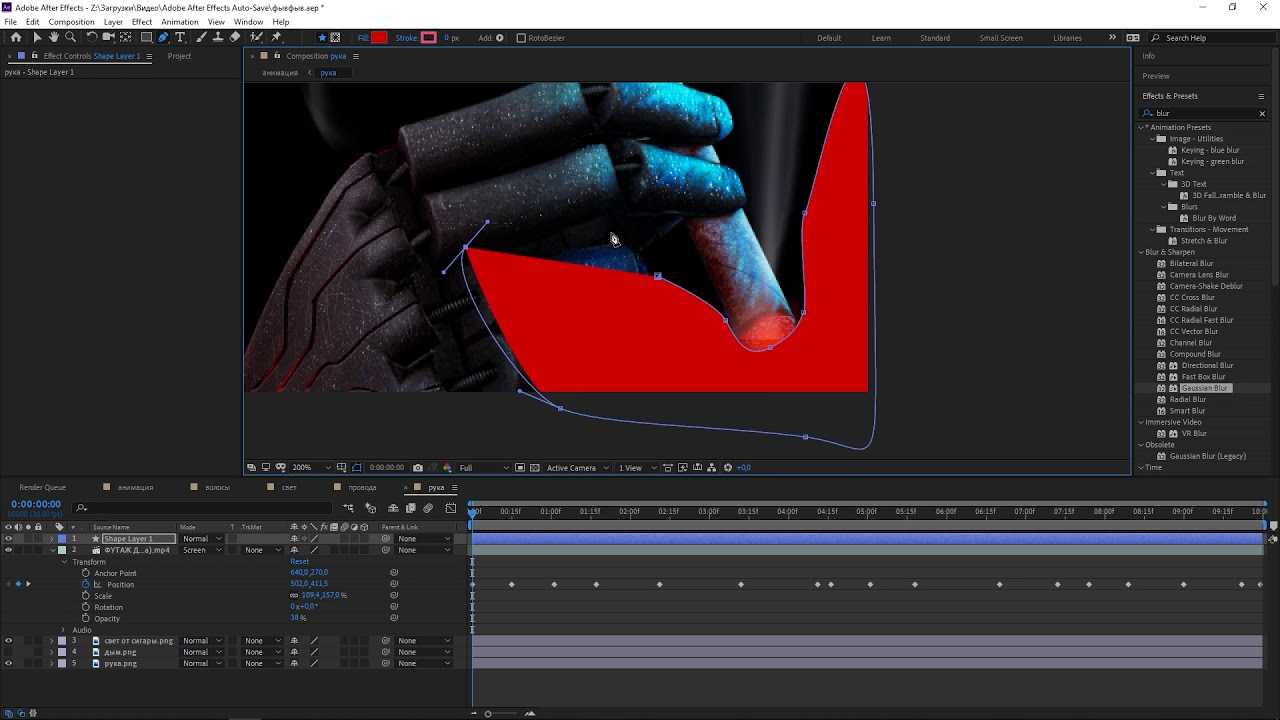1280x720 pixels.
Task: Select Gaussian Blur effect
Action: tap(1204, 388)
